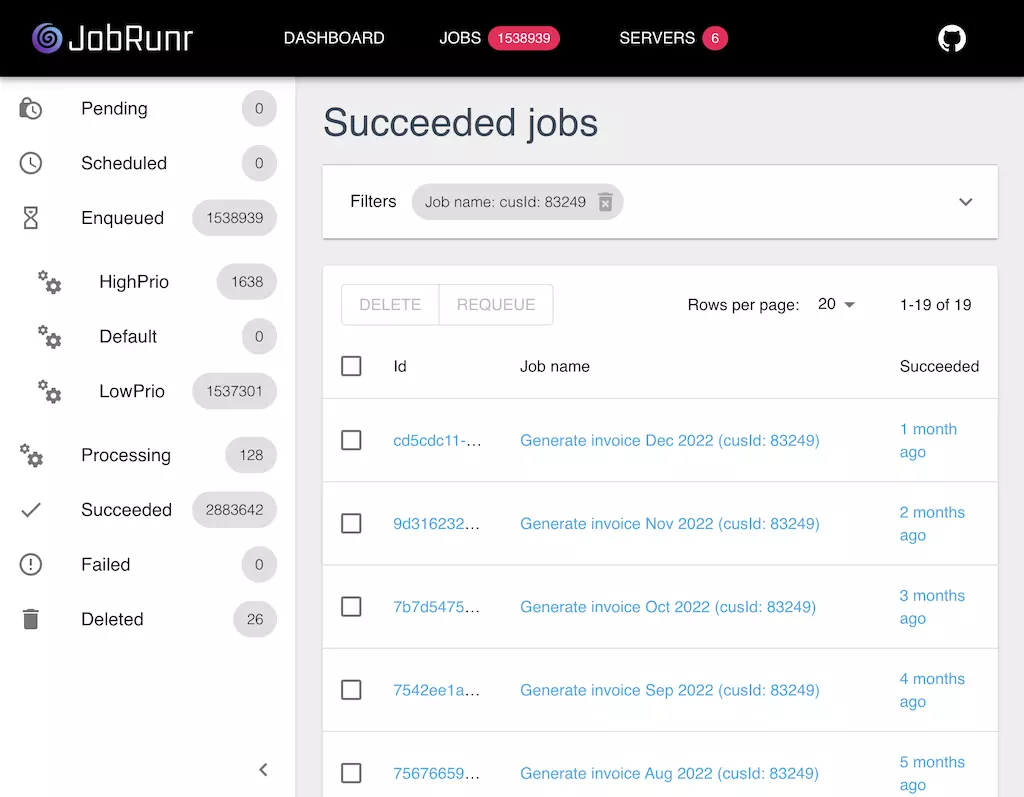Select the Scheduled clock icon
This screenshot has height=797, width=1024.
click(30, 163)
